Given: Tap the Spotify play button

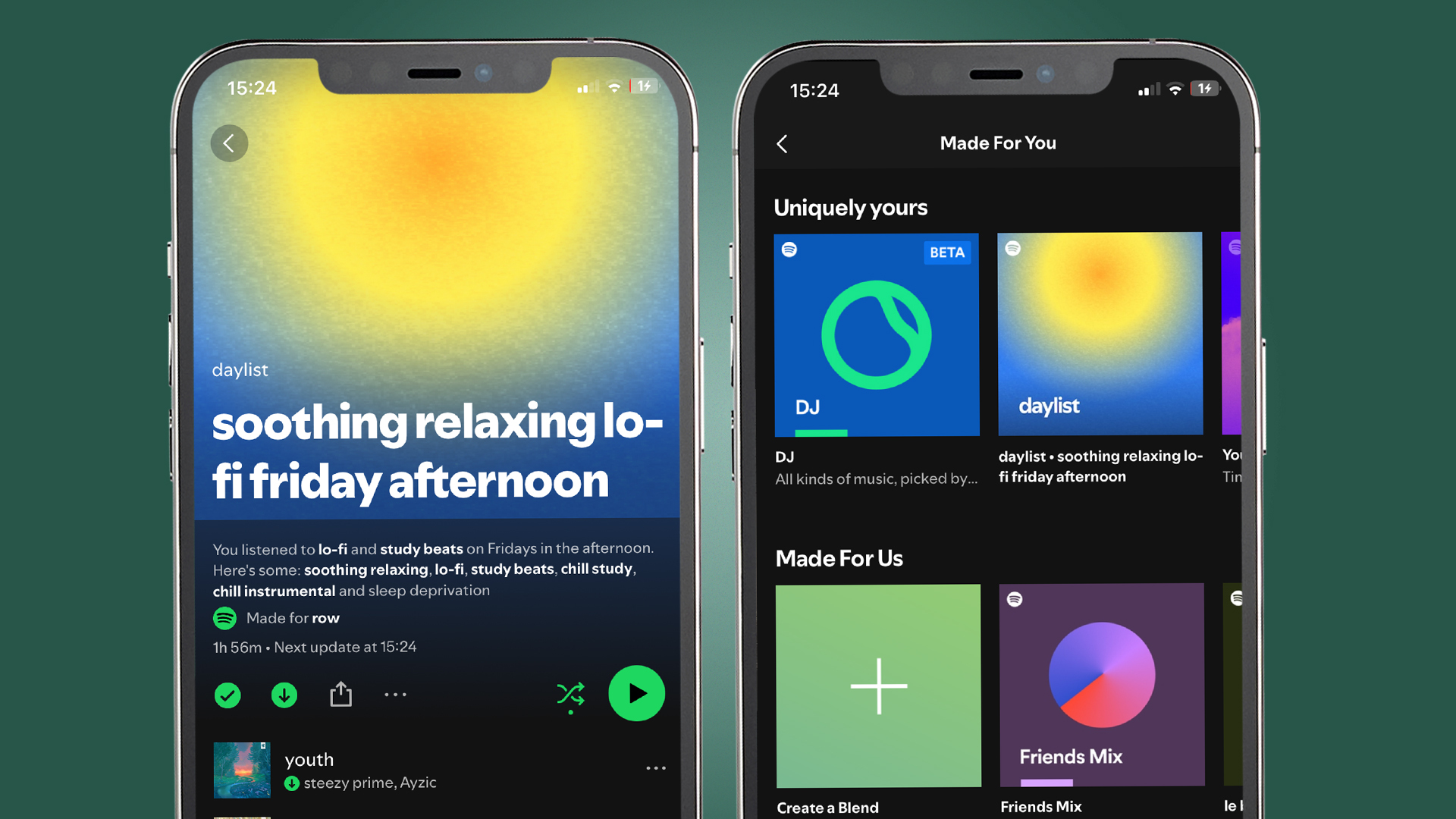Looking at the screenshot, I should click(635, 694).
